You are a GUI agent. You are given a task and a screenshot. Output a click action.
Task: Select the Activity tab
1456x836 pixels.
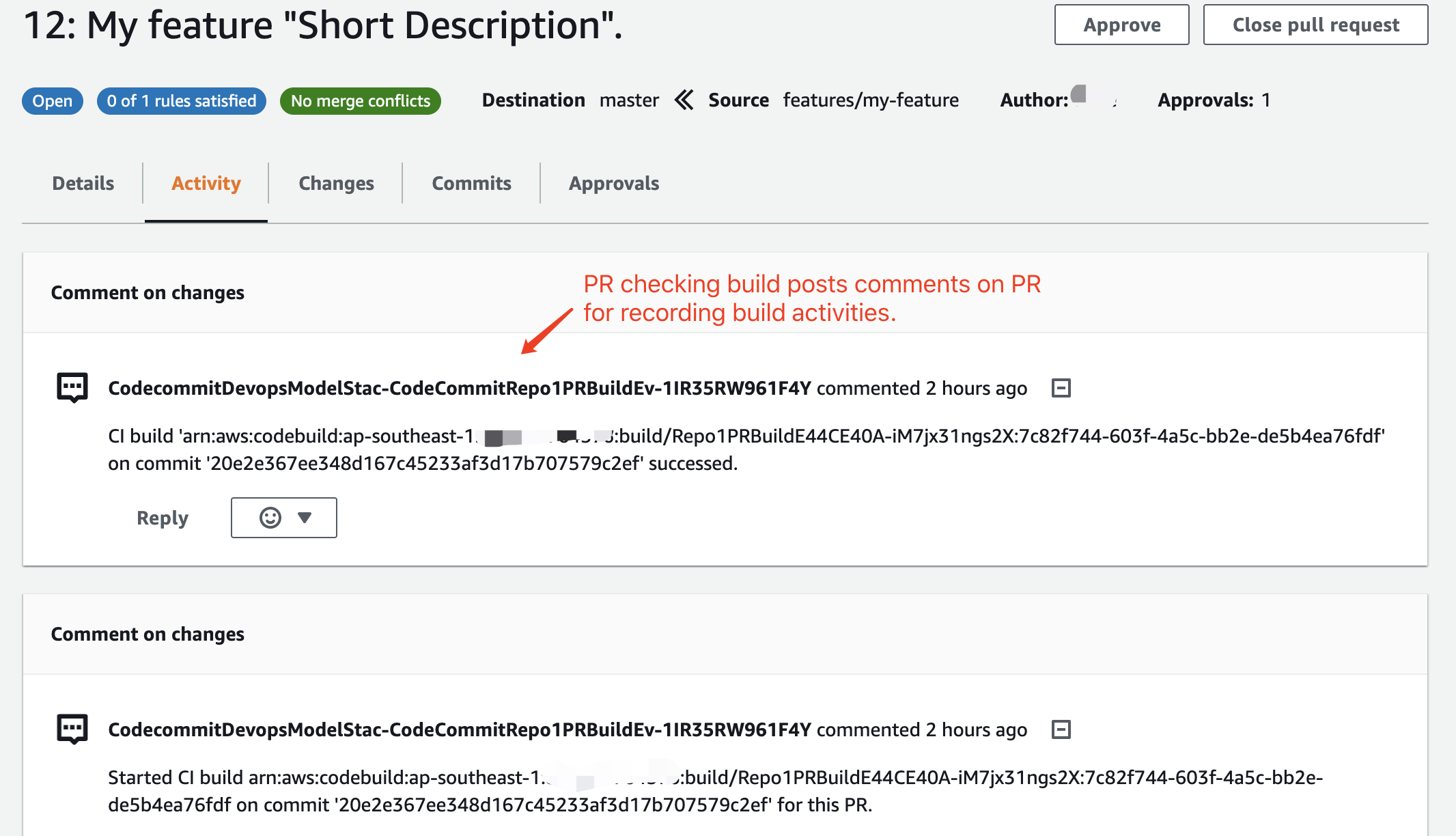pyautogui.click(x=206, y=183)
